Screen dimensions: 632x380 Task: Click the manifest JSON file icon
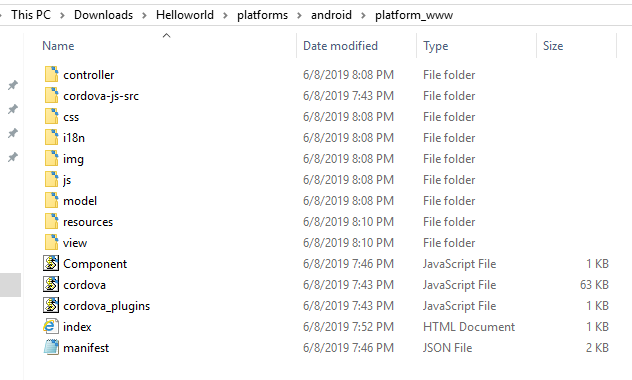(x=51, y=347)
